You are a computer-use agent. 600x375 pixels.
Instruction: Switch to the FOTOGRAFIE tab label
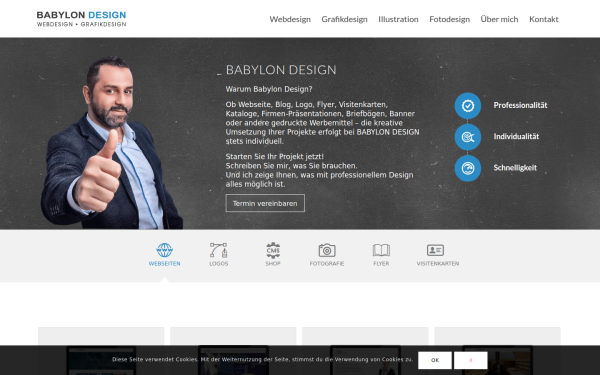[x=327, y=264]
